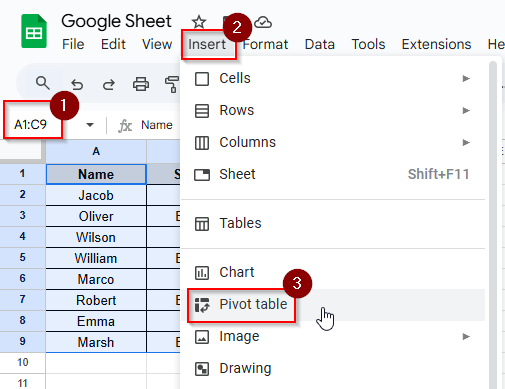Click the cell containing Marsh

coord(96,342)
